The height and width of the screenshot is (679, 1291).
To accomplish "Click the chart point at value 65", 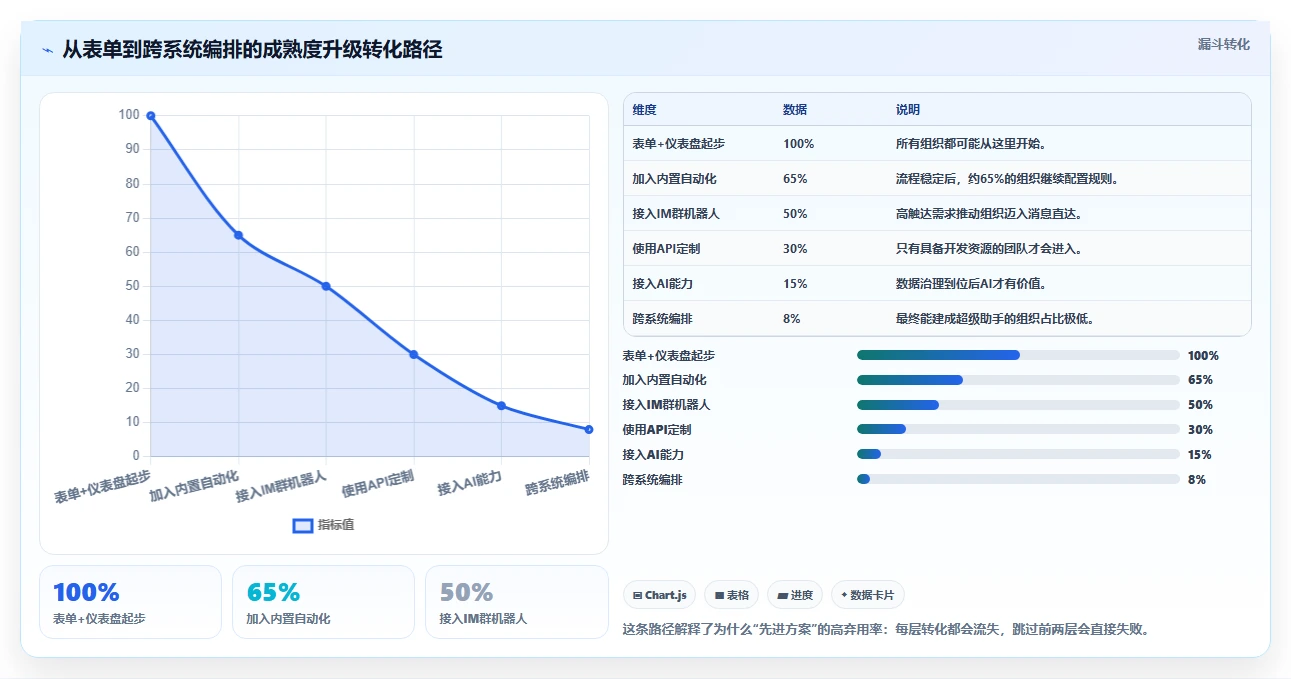I will pos(238,235).
